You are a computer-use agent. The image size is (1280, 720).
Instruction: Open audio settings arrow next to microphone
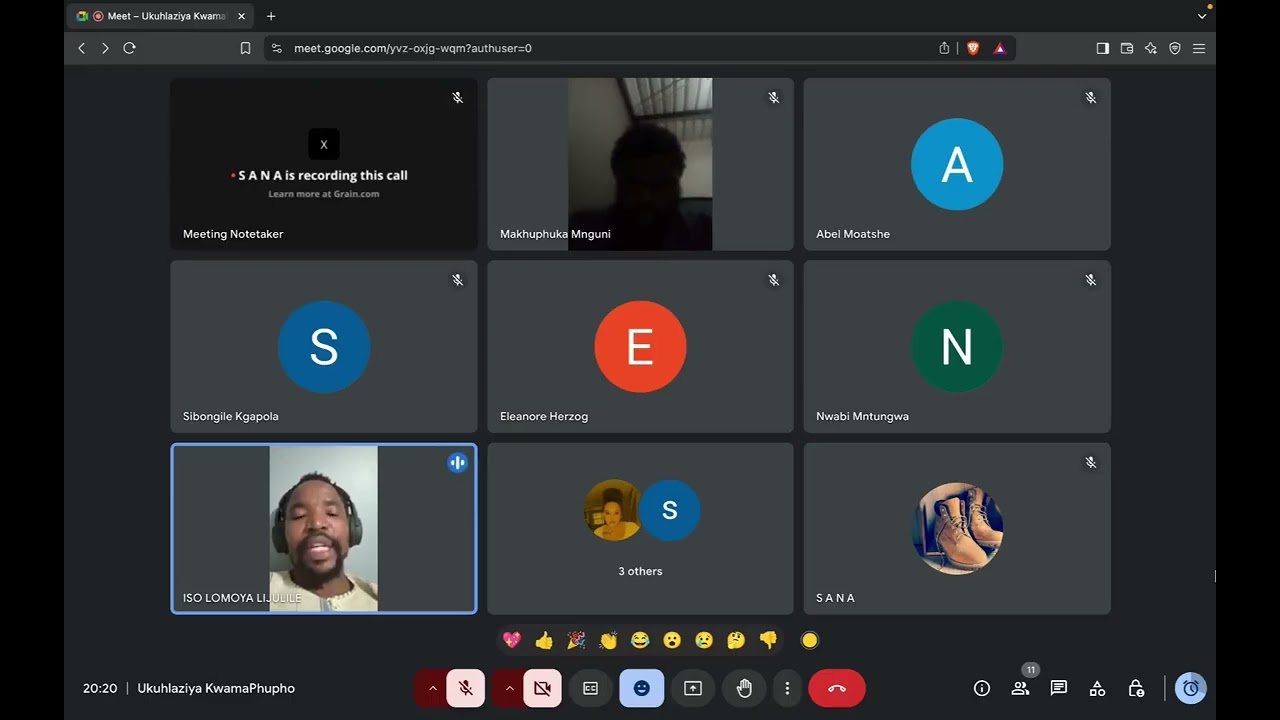click(432, 688)
